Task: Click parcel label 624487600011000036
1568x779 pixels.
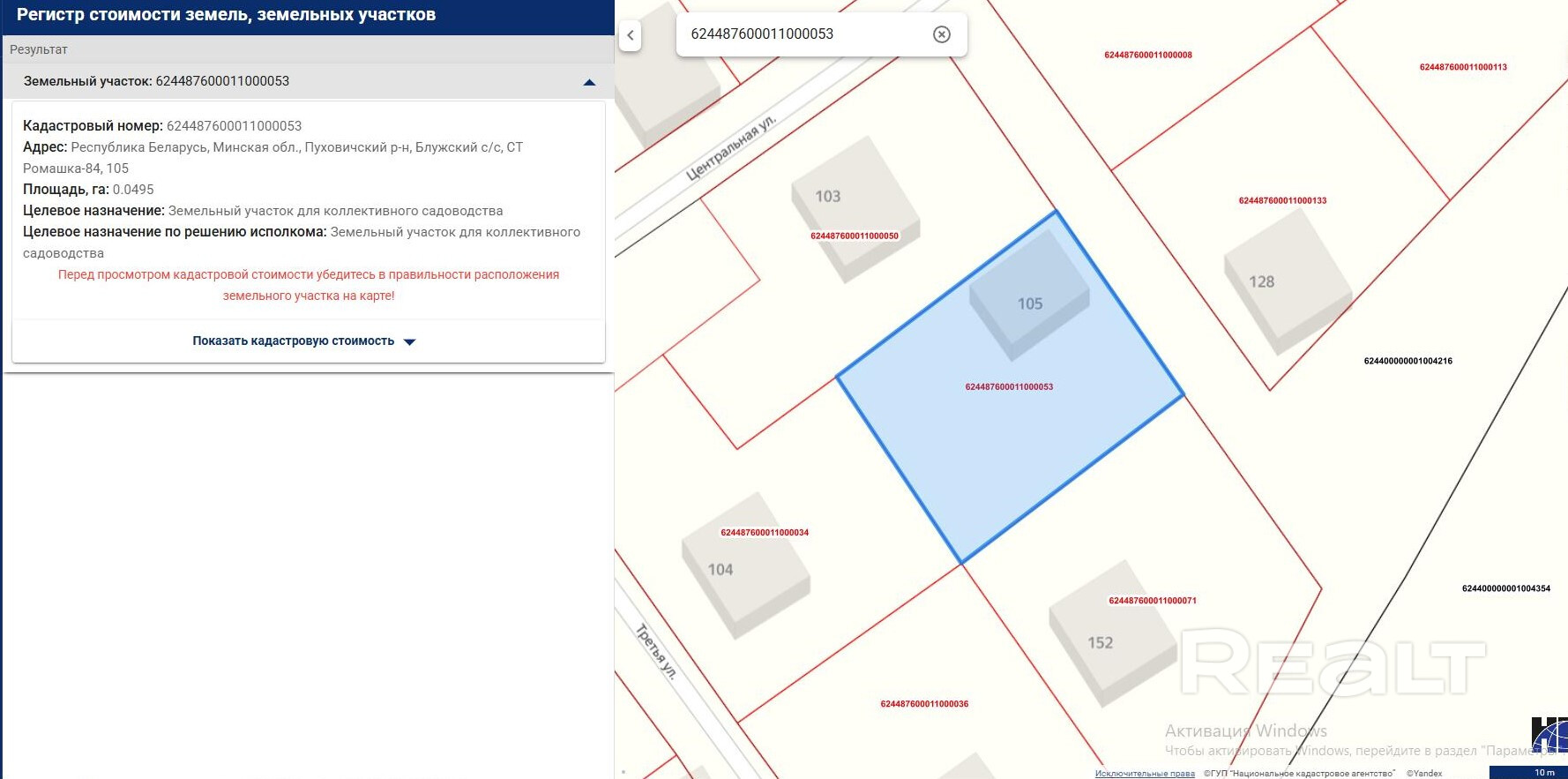Action: point(923,704)
